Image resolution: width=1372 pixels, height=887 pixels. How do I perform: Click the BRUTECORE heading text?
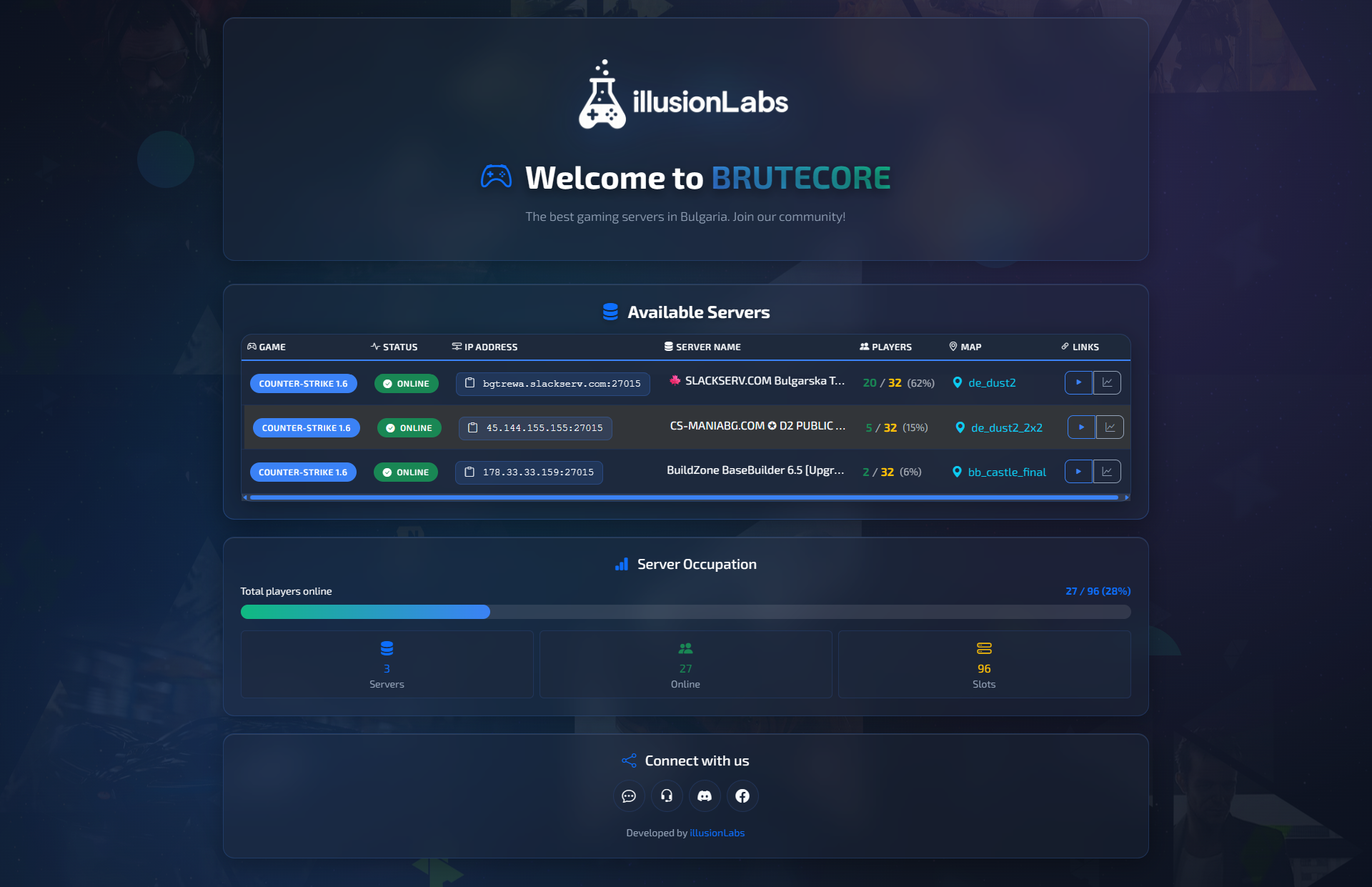[x=801, y=178]
